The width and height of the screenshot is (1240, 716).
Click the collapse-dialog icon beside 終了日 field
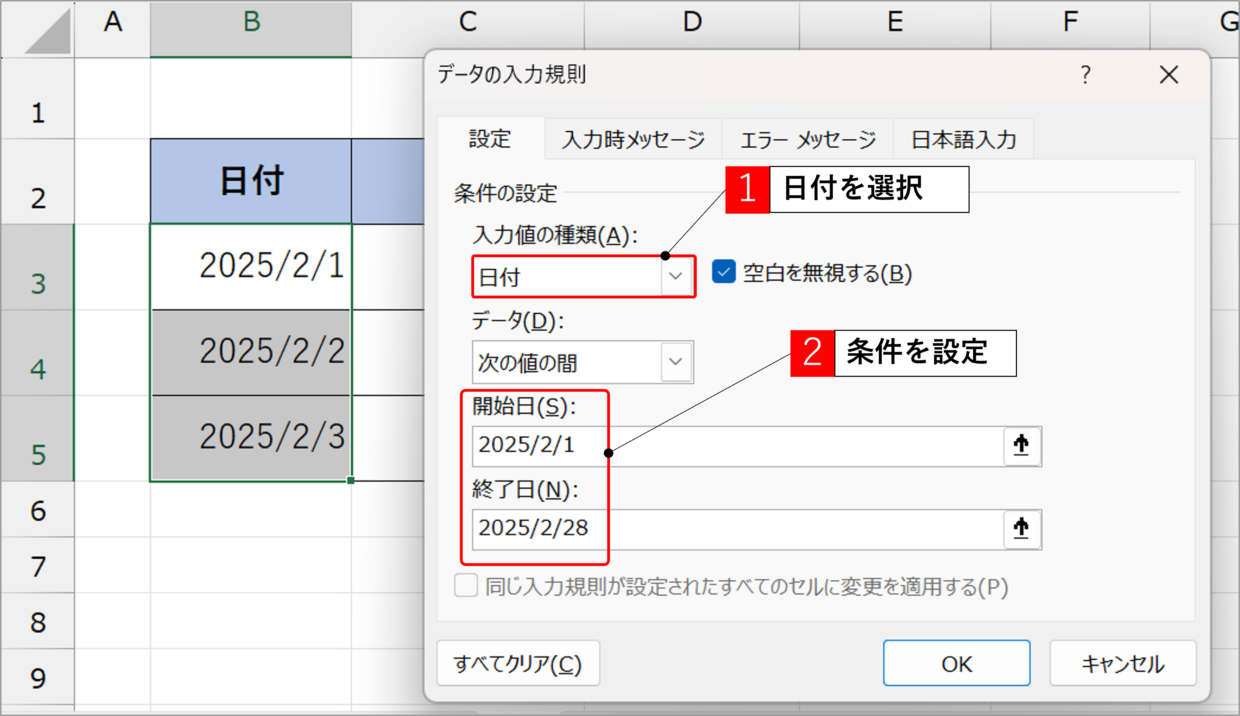point(1021,530)
